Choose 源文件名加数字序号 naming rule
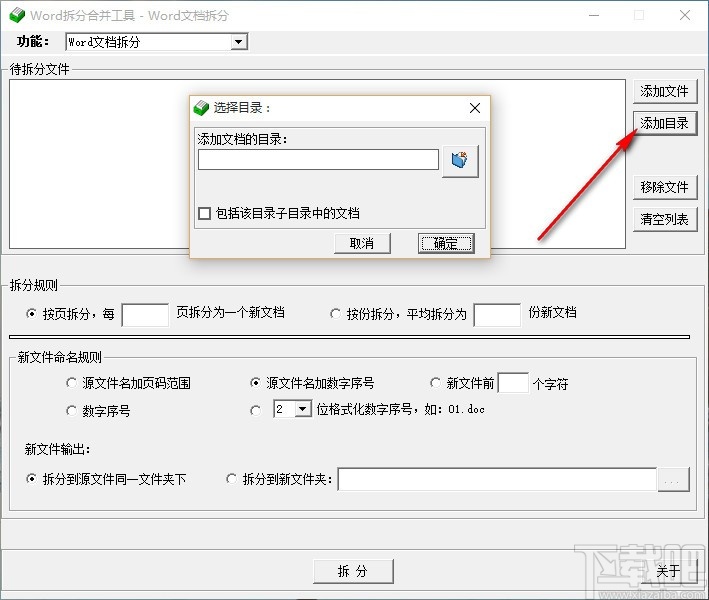 pyautogui.click(x=255, y=383)
